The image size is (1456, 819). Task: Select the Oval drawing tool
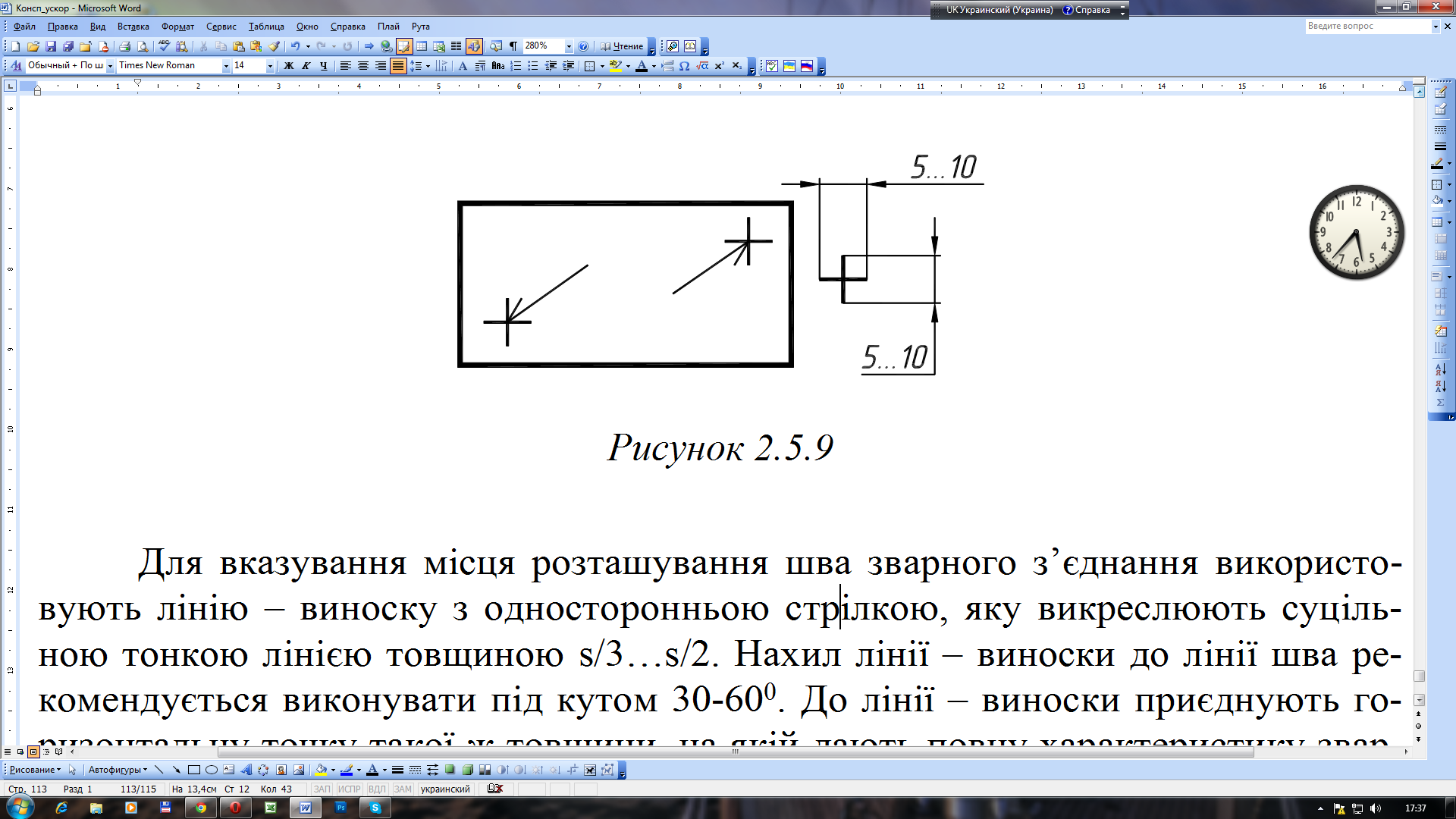tap(212, 770)
